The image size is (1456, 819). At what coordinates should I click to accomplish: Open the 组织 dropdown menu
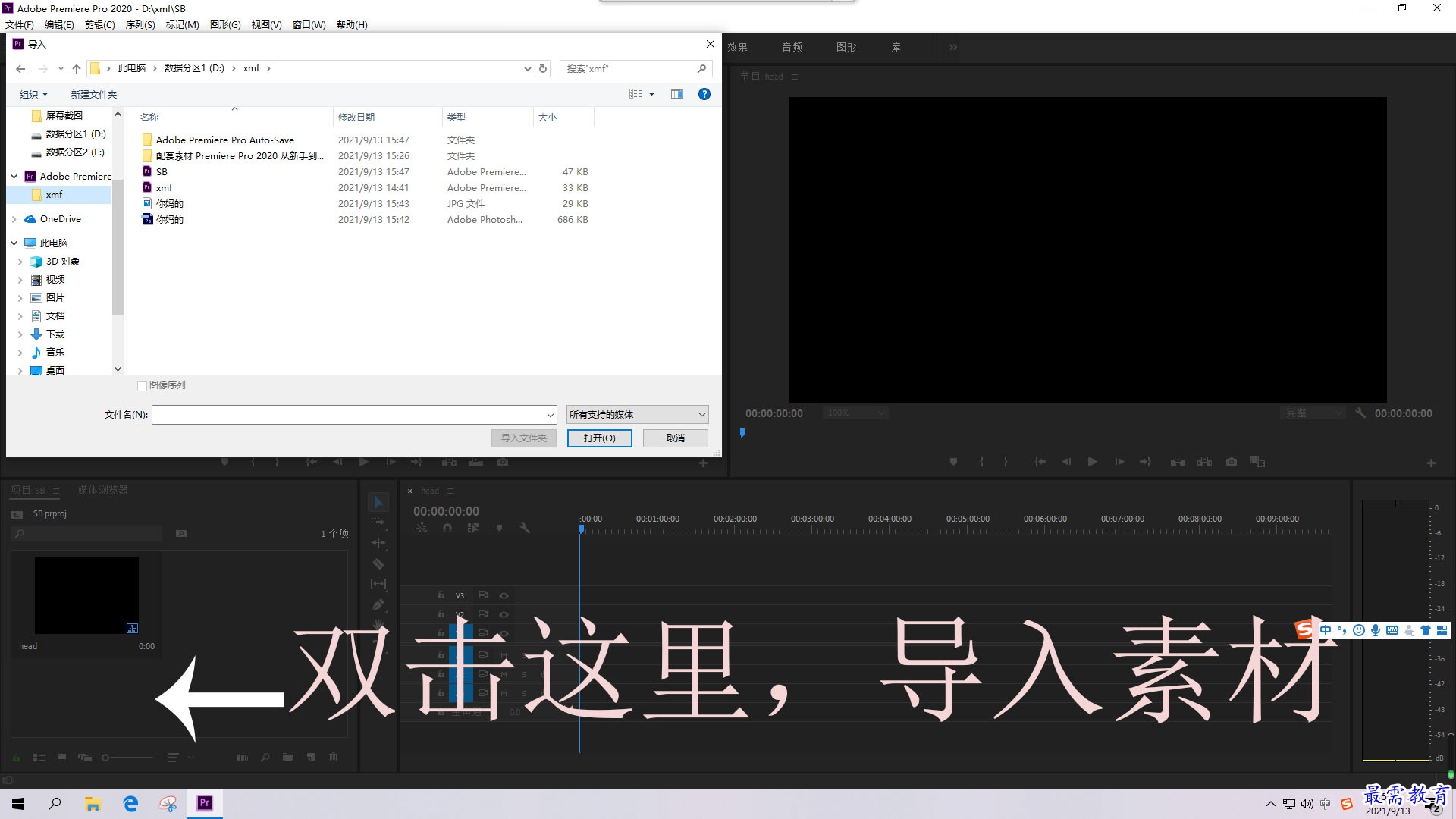(33, 94)
